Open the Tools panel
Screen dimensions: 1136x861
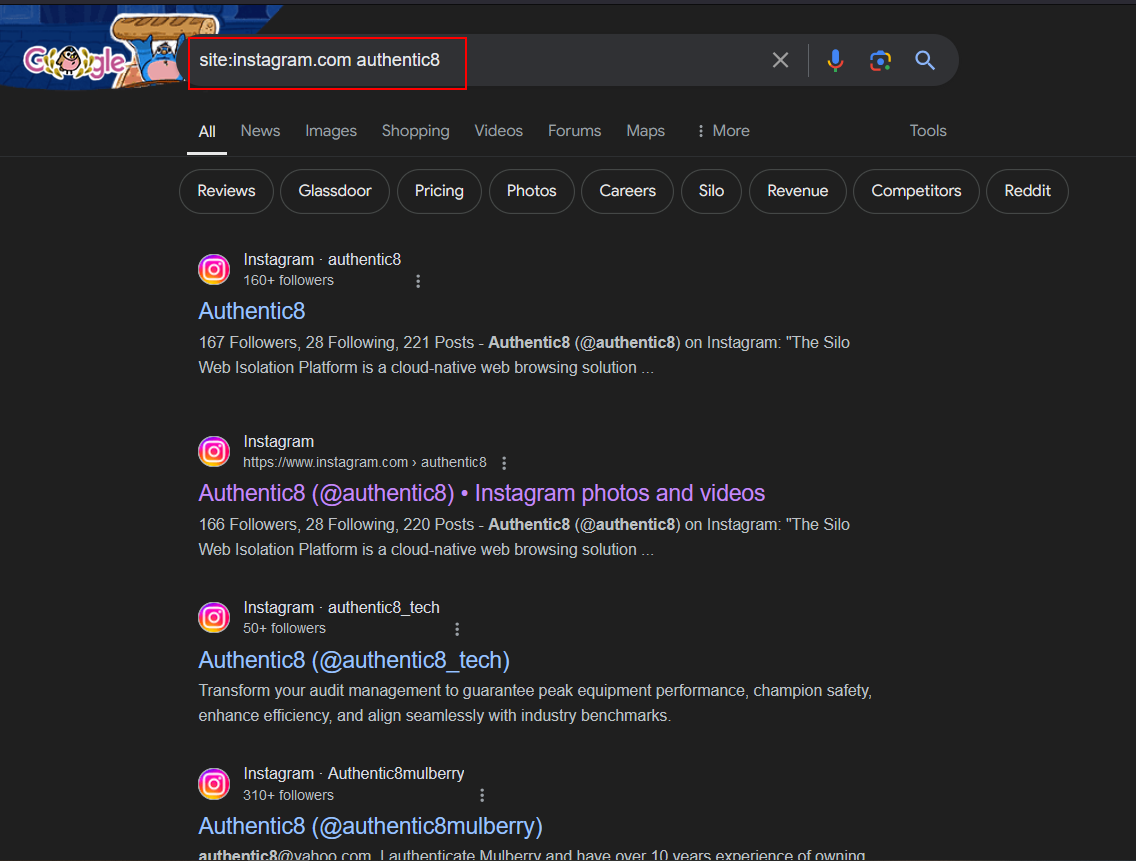pos(927,131)
